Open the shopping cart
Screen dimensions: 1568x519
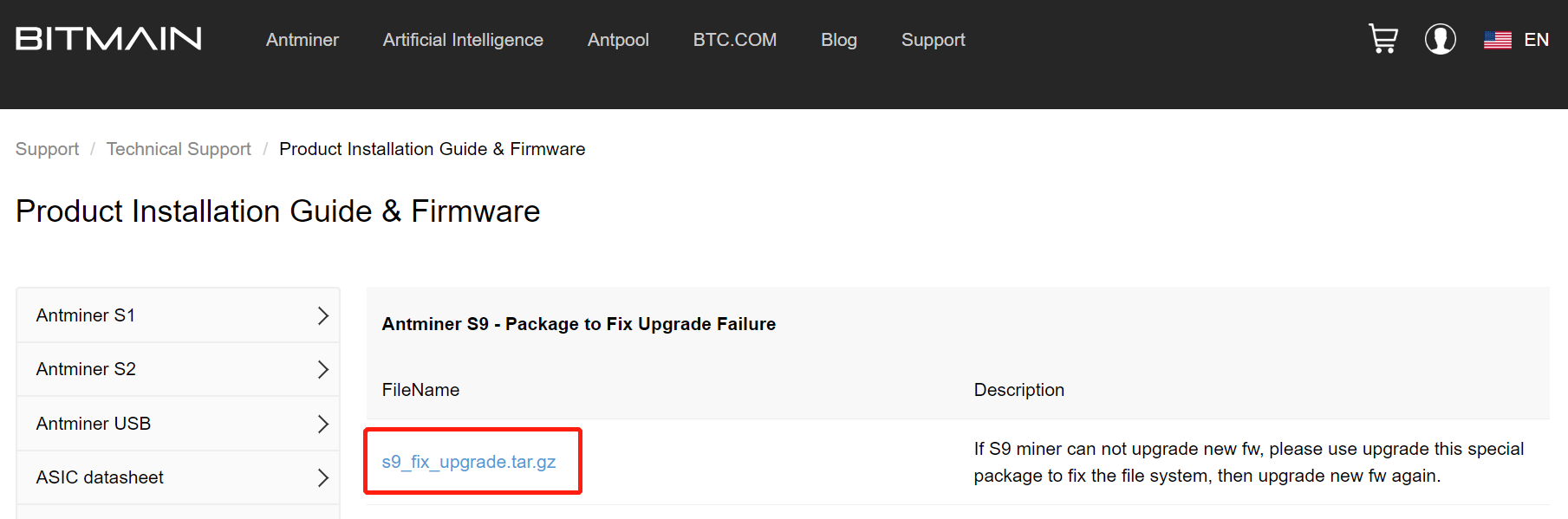click(x=1383, y=39)
